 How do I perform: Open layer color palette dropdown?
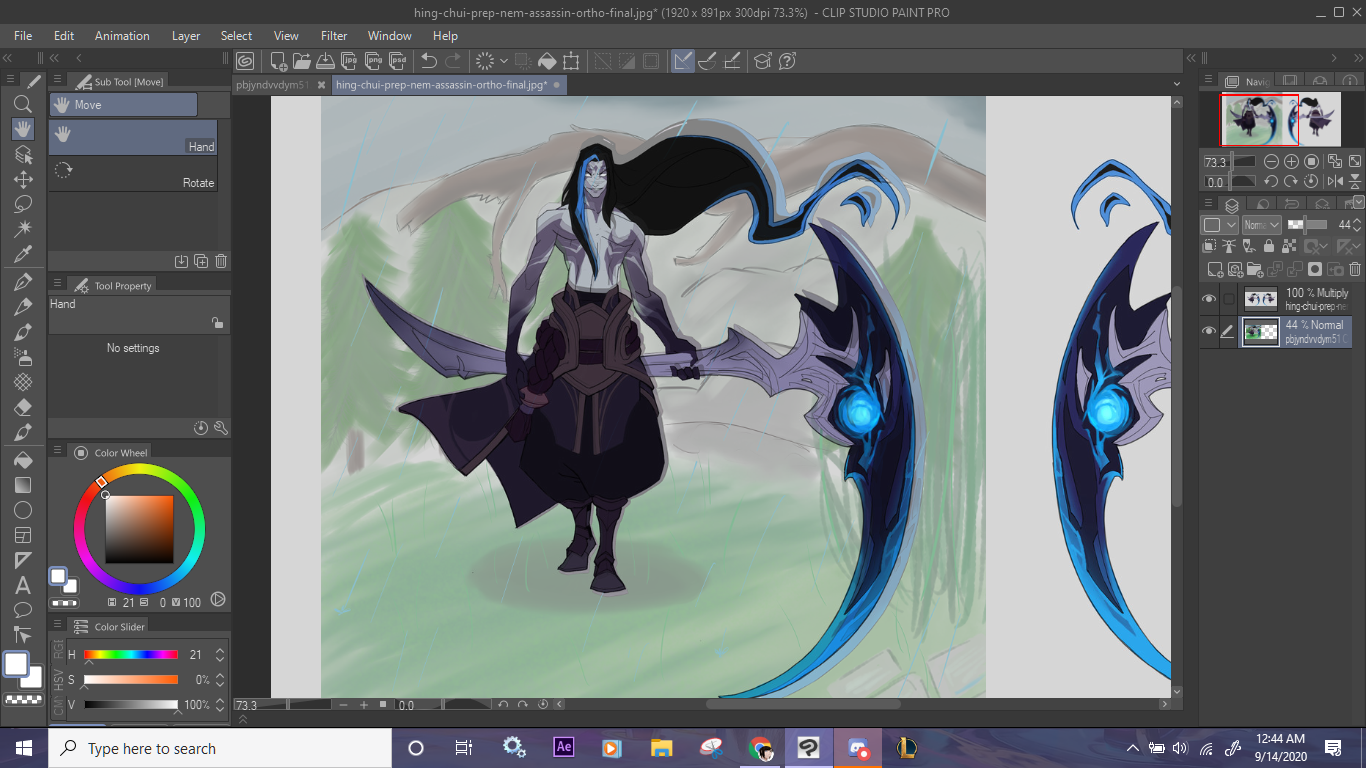(1219, 225)
